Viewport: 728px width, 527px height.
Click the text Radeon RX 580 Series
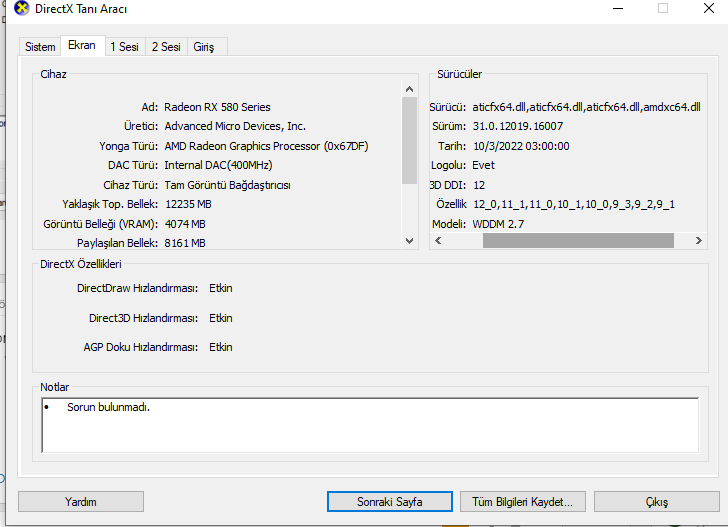[217, 107]
